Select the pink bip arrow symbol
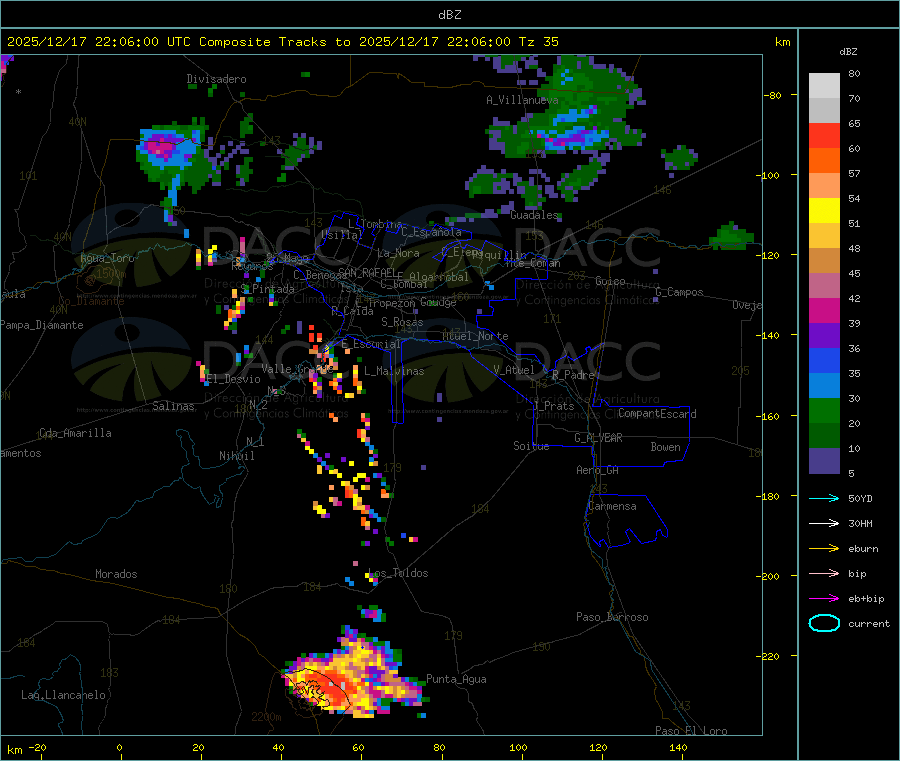The height and width of the screenshot is (761, 900). [x=824, y=573]
